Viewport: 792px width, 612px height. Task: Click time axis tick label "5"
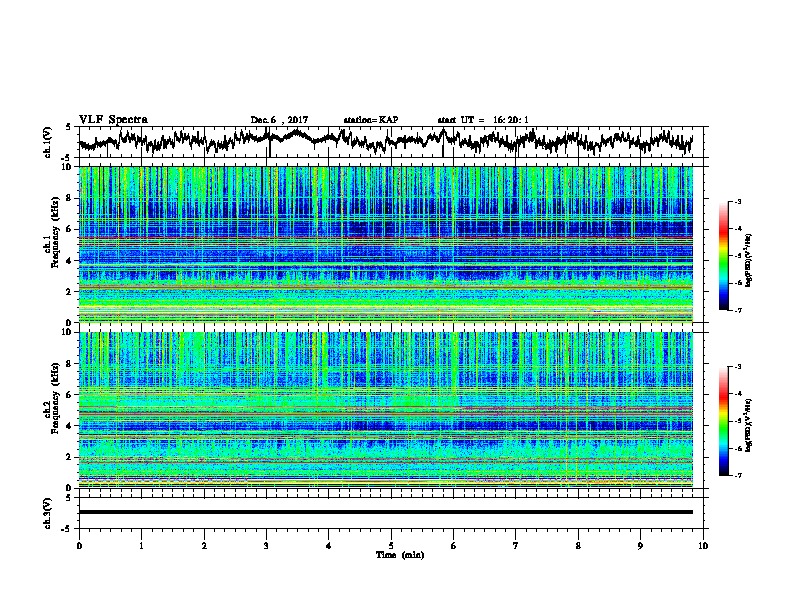tap(391, 546)
